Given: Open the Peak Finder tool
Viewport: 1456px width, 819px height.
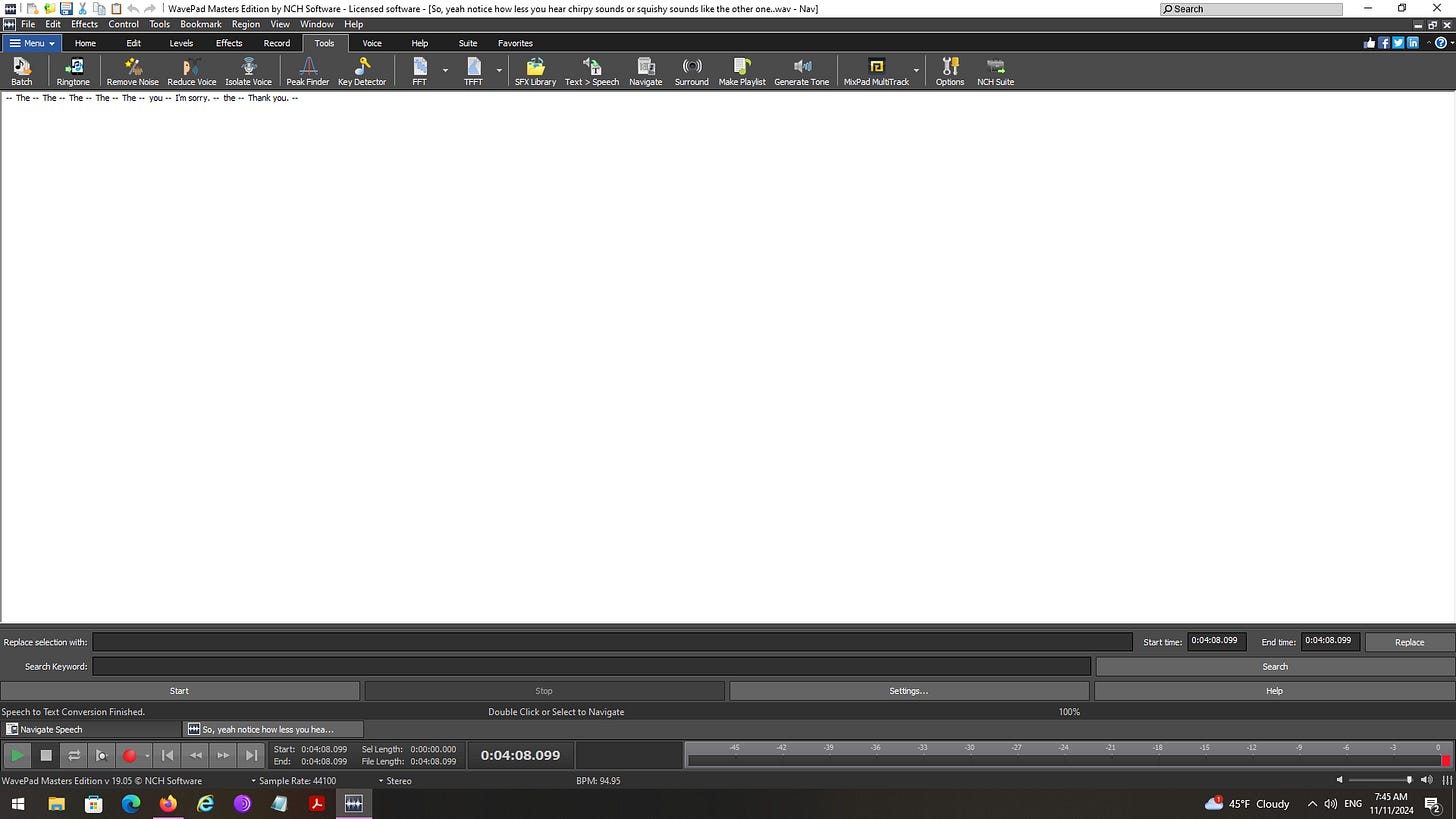Looking at the screenshot, I should click(307, 71).
